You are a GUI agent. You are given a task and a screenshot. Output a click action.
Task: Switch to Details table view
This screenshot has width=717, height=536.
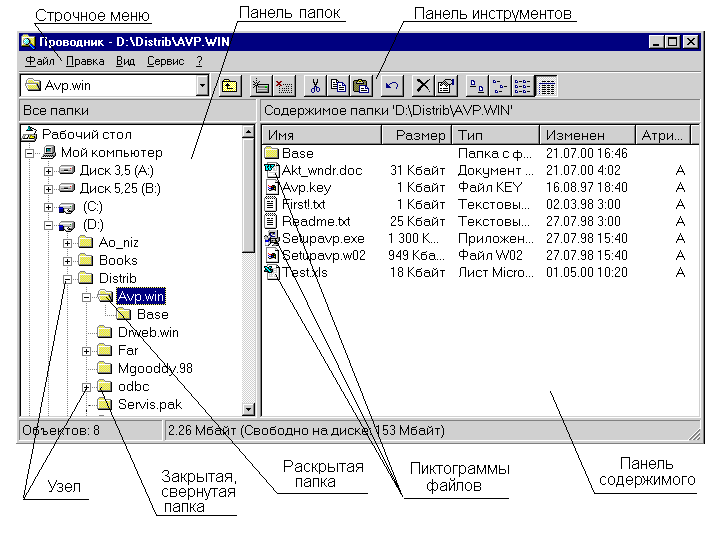pyautogui.click(x=546, y=86)
